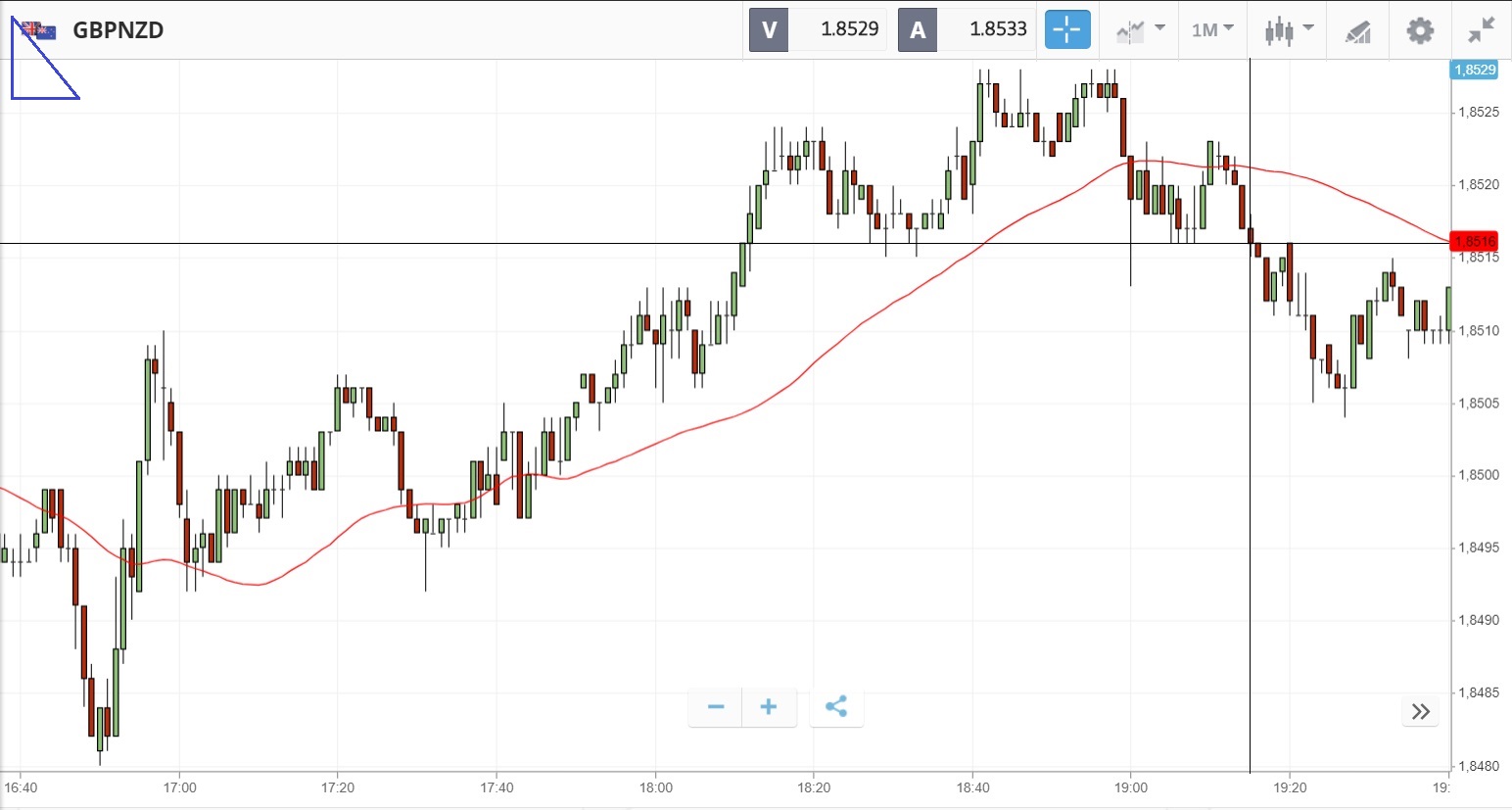Open the chart drawing tools
The height and width of the screenshot is (810, 1512).
pos(1357,30)
